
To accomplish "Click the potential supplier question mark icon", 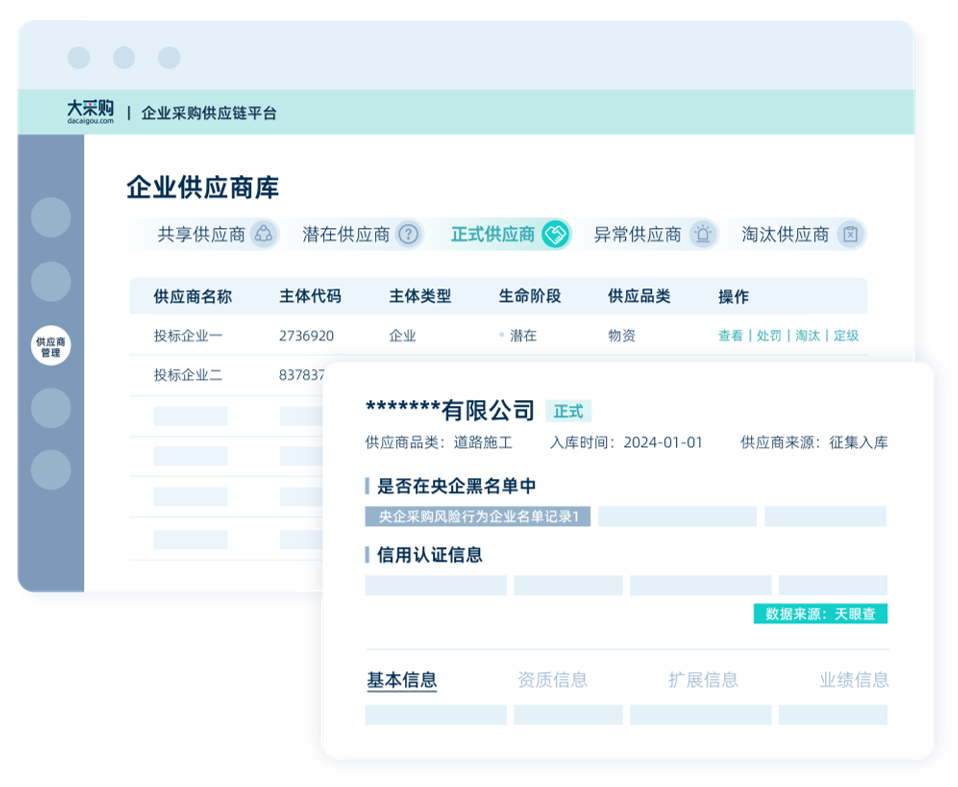I will (x=408, y=234).
